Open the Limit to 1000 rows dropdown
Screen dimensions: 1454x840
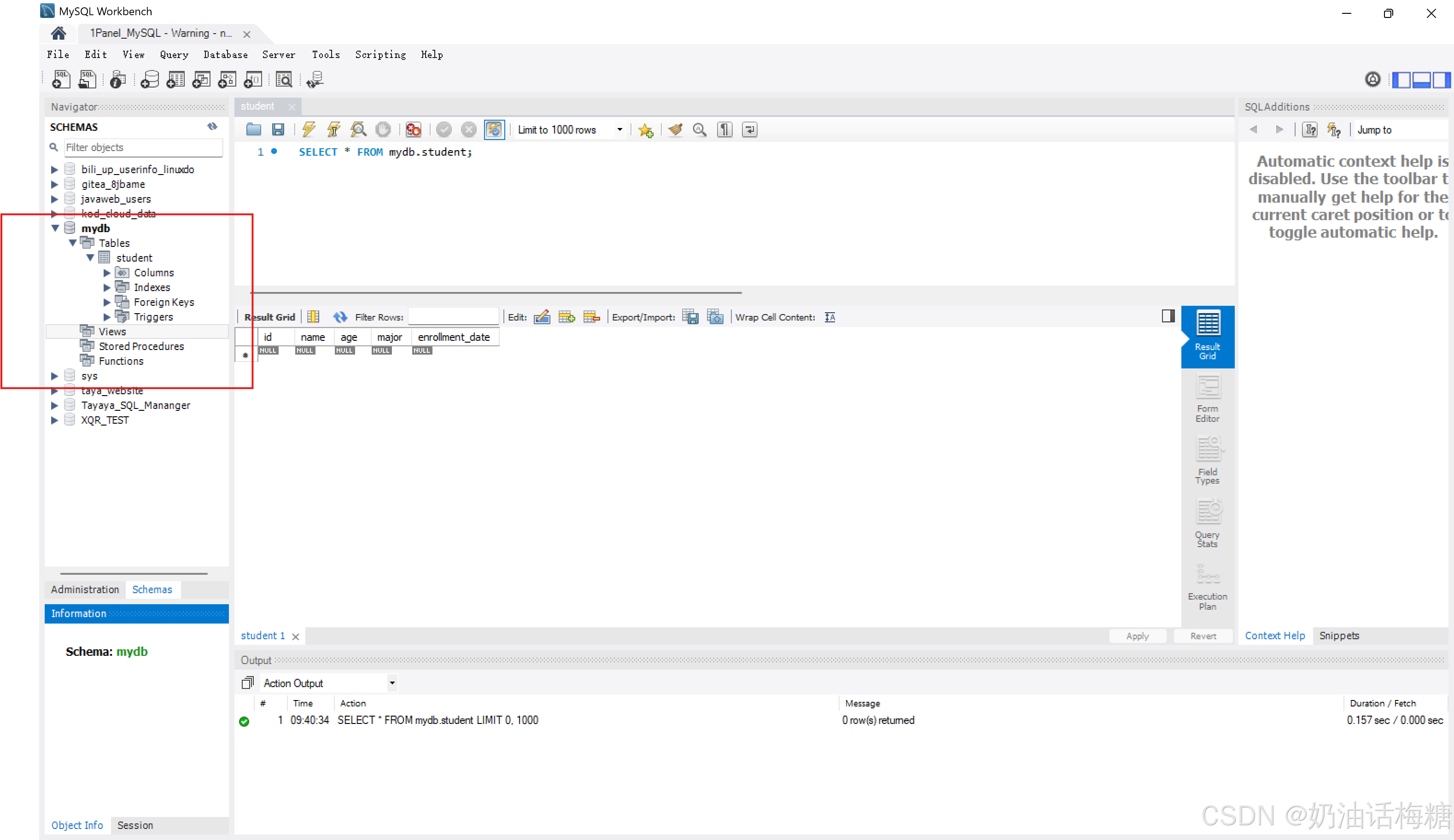click(619, 130)
